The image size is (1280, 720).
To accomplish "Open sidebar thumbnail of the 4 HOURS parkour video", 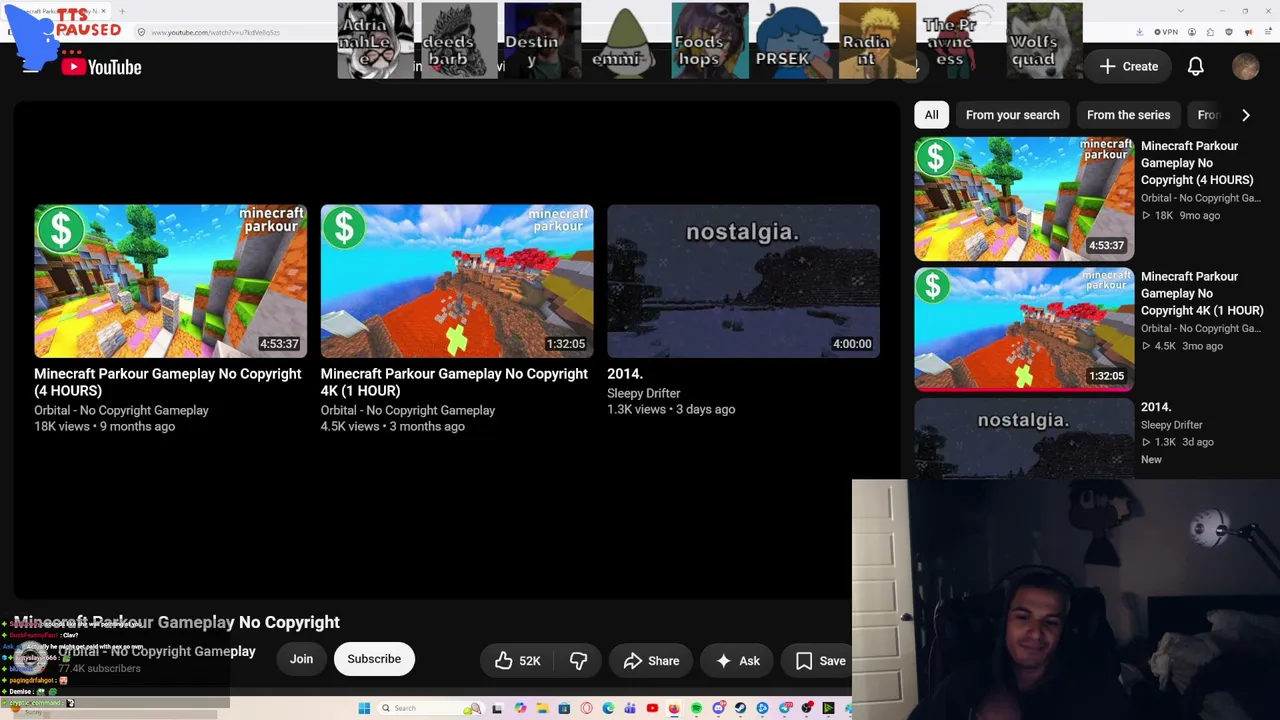I will (1024, 198).
